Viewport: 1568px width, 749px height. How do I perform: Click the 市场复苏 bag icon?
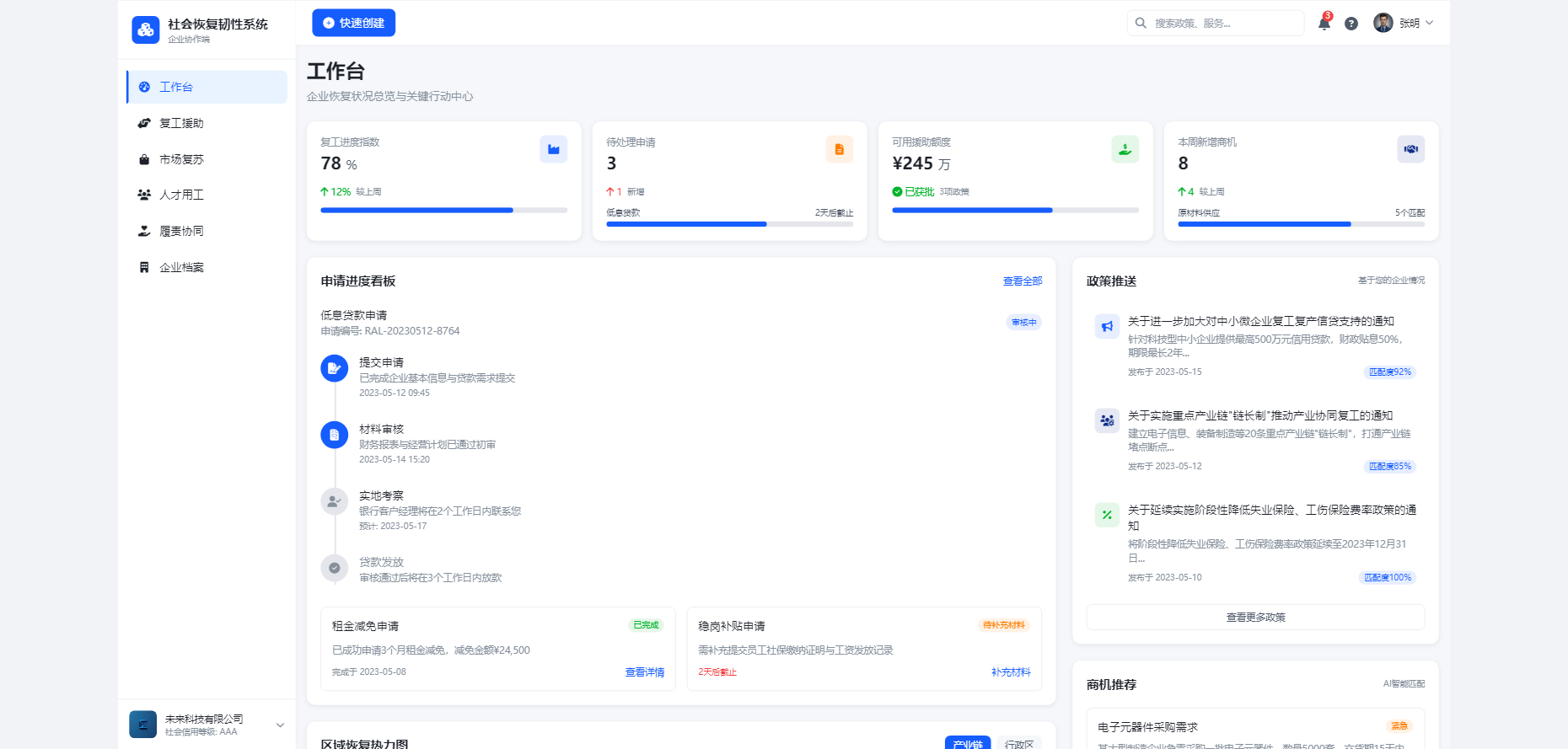pyautogui.click(x=144, y=159)
